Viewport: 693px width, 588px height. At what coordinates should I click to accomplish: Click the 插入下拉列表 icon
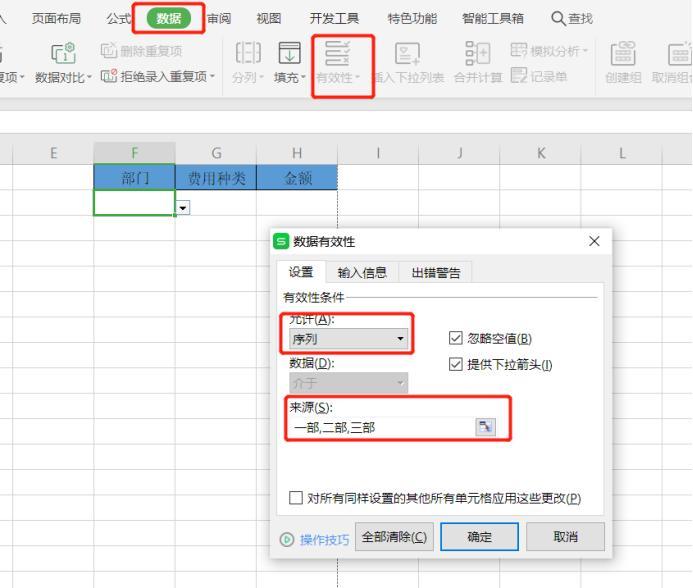[407, 53]
